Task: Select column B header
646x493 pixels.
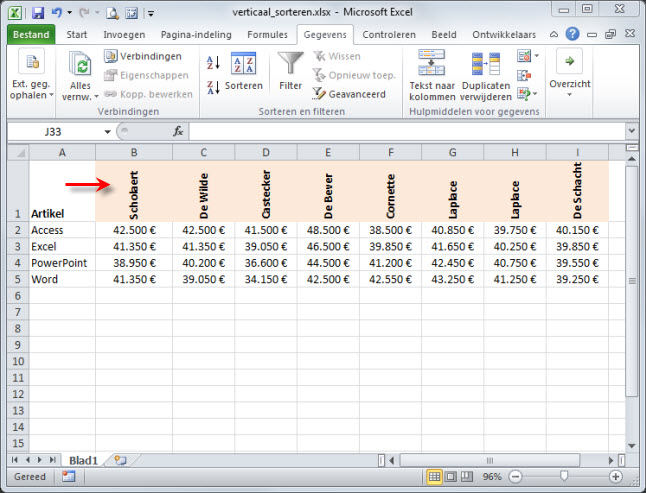Action: point(134,153)
